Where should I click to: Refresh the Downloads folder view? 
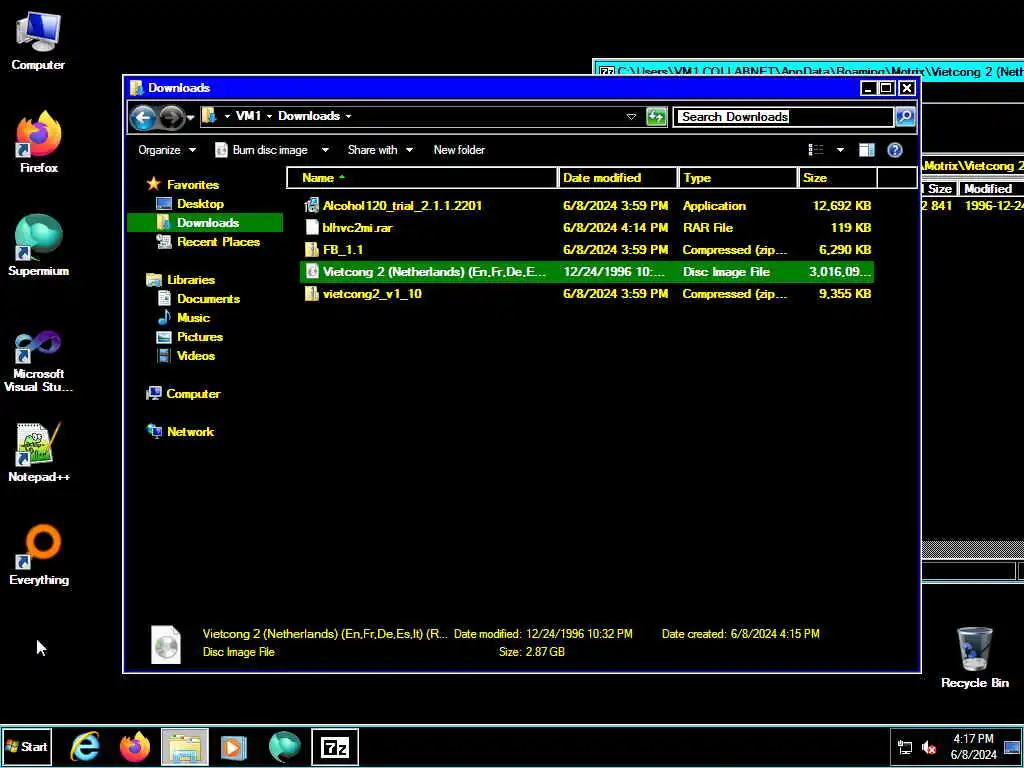point(656,117)
